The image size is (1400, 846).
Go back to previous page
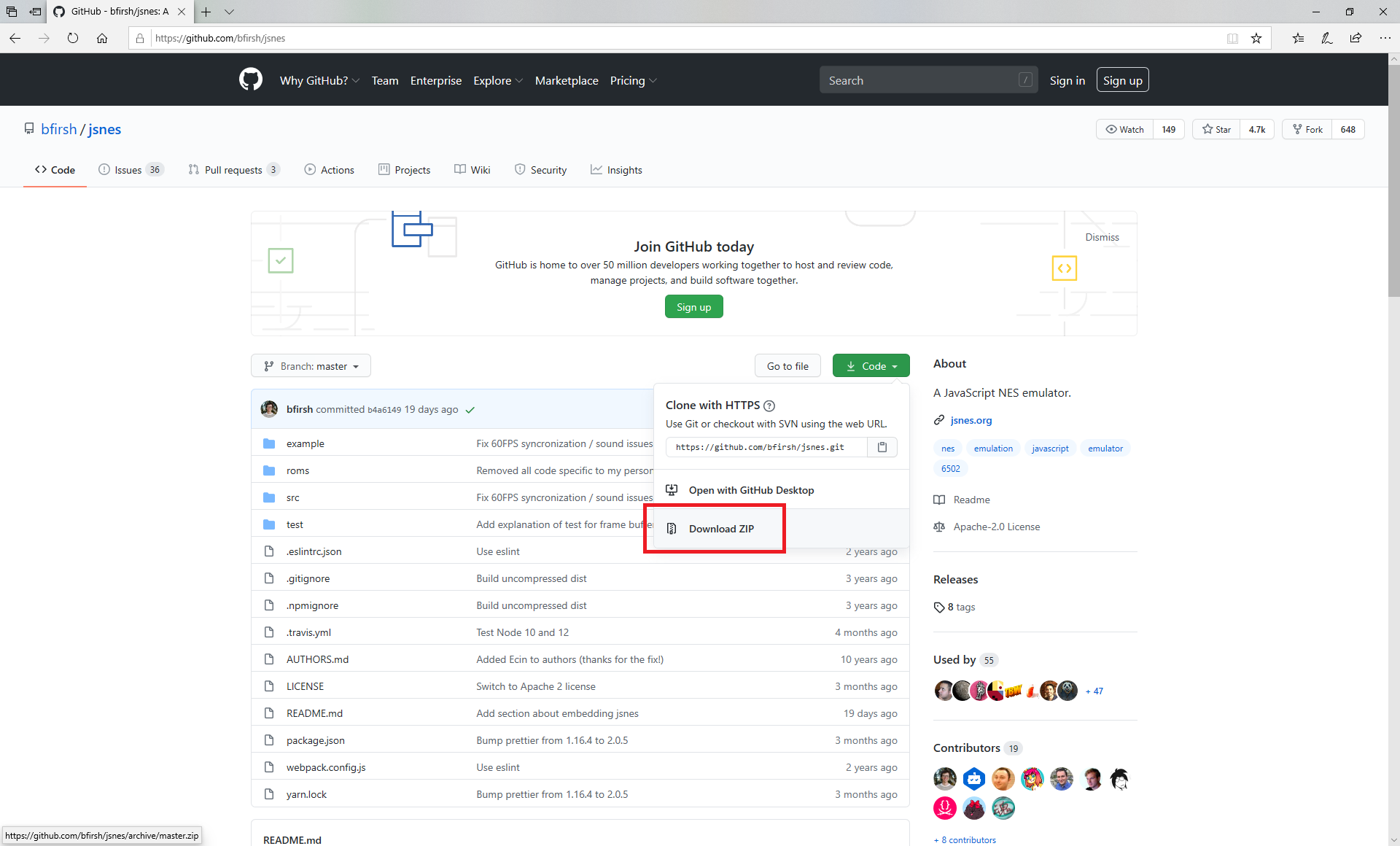(15, 38)
